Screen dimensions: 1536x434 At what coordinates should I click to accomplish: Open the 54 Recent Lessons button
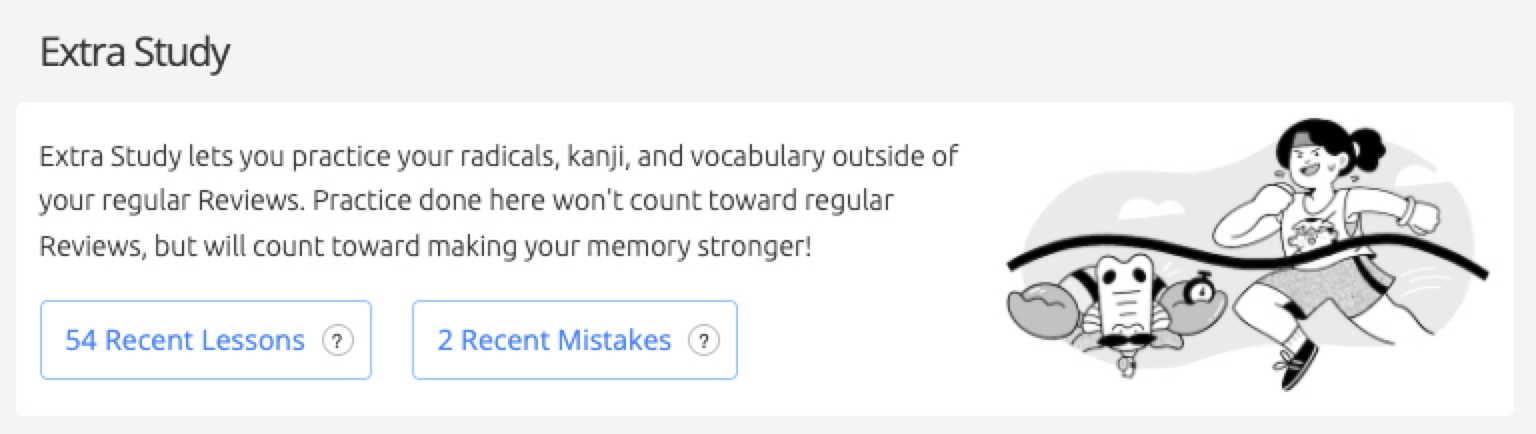(205, 340)
